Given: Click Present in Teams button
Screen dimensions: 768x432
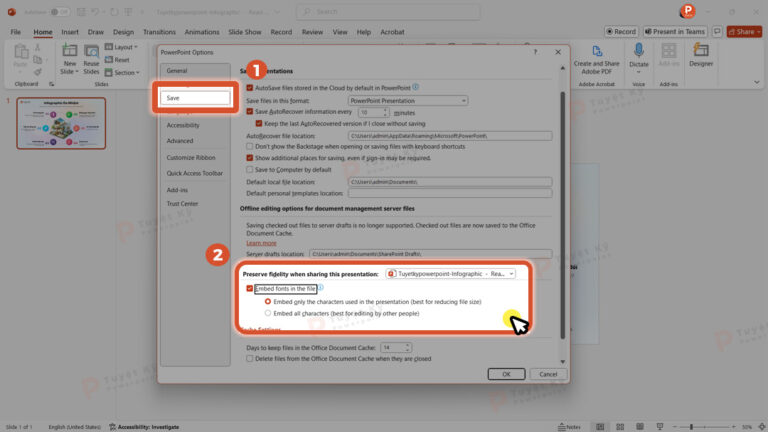Looking at the screenshot, I should click(x=675, y=31).
